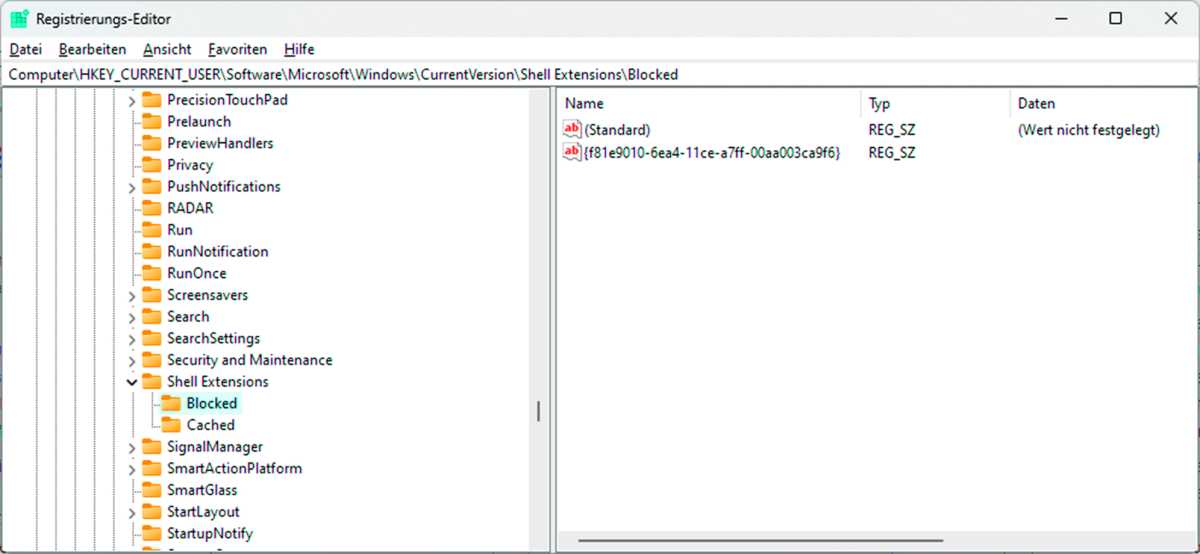The height and width of the screenshot is (554, 1200).
Task: Expand the SmartActionPlatform key
Action: pyautogui.click(x=132, y=469)
